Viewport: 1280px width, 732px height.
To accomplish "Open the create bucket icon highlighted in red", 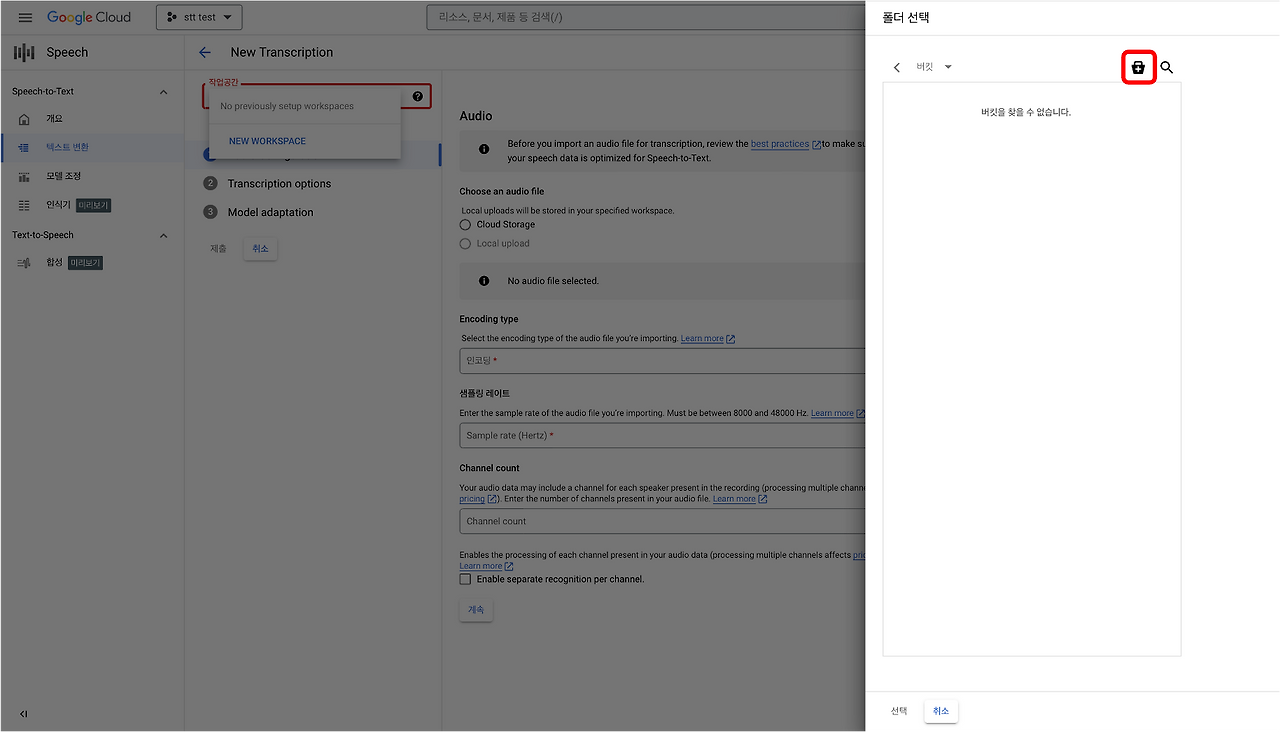I will [1138, 67].
